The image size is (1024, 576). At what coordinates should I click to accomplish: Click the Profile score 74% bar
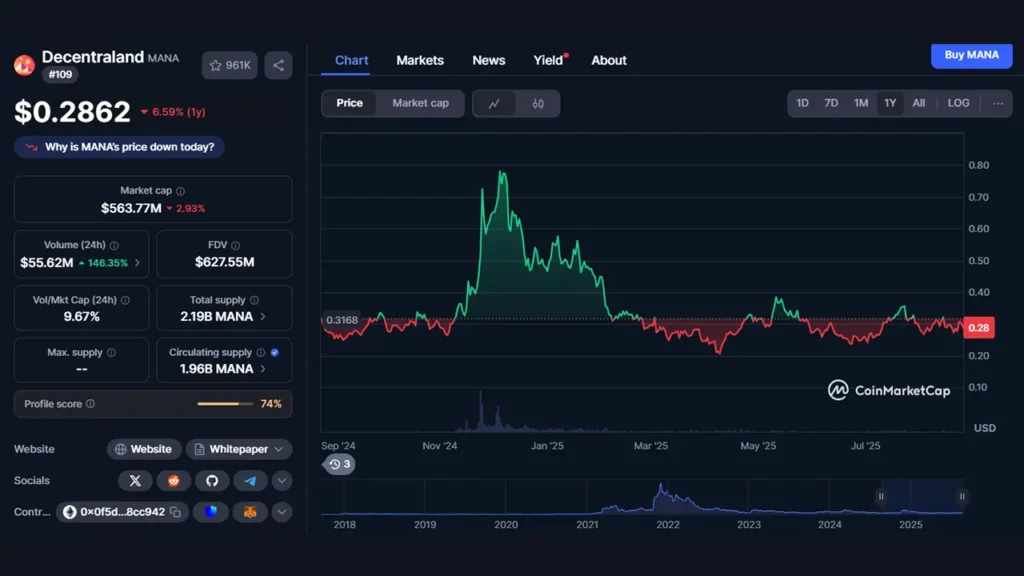click(x=225, y=404)
